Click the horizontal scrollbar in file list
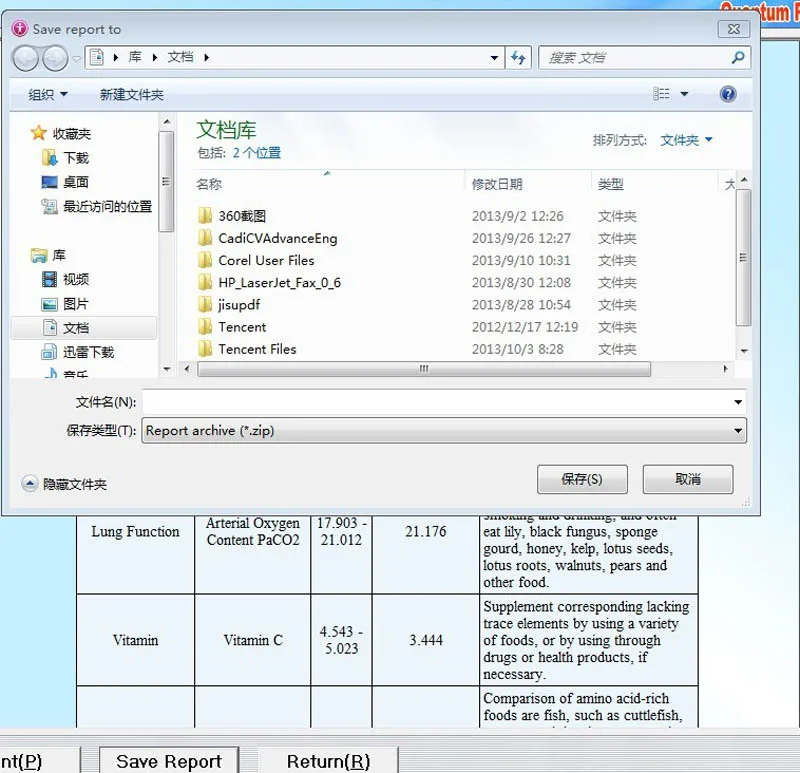The image size is (800, 773). 424,369
